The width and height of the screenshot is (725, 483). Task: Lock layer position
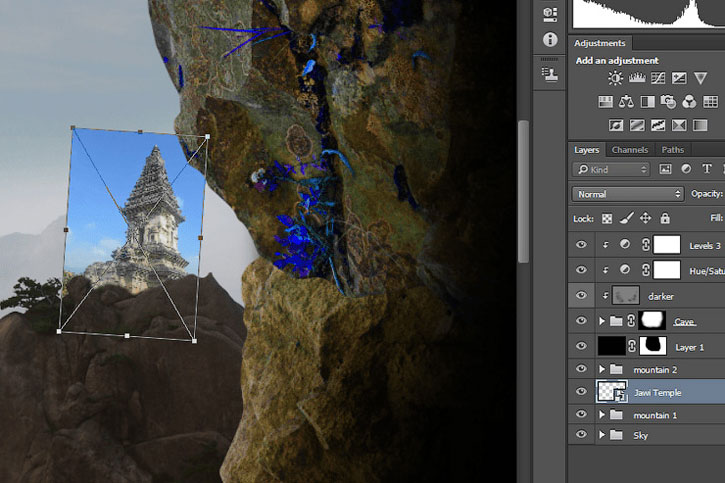(645, 218)
